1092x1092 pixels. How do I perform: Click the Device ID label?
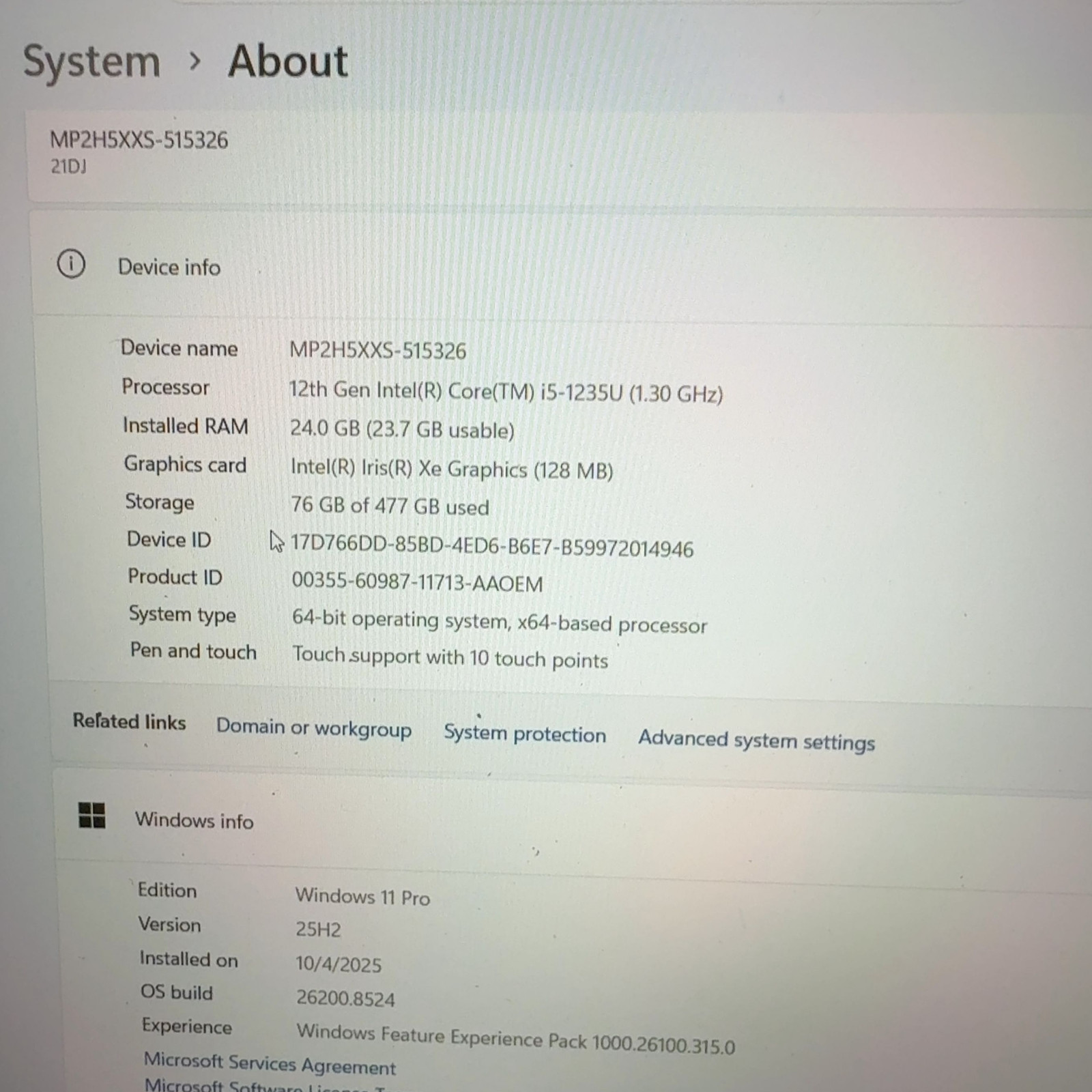click(169, 540)
